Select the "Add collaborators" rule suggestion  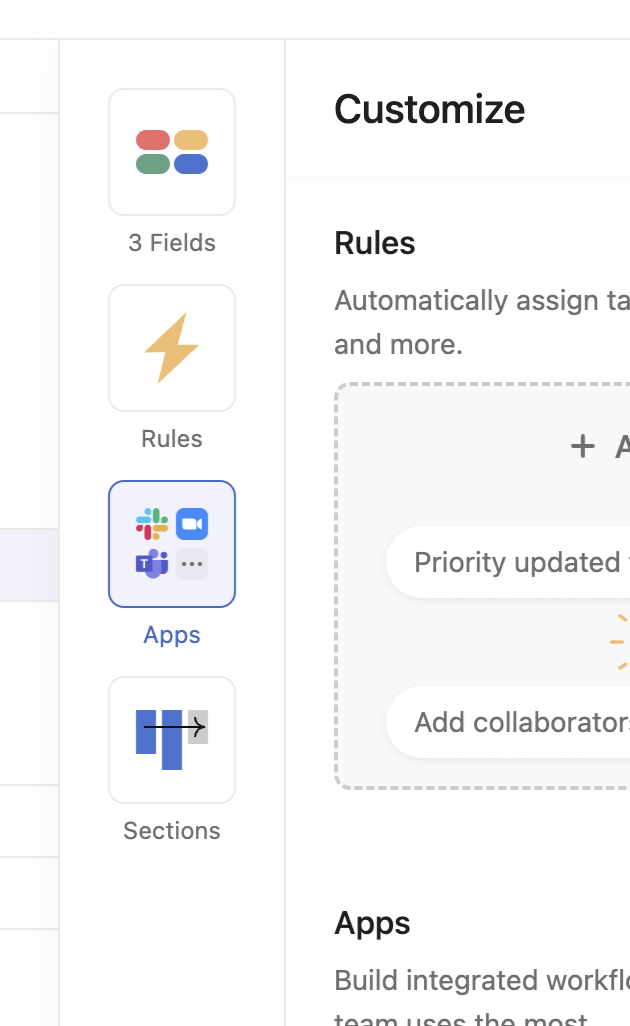click(508, 722)
